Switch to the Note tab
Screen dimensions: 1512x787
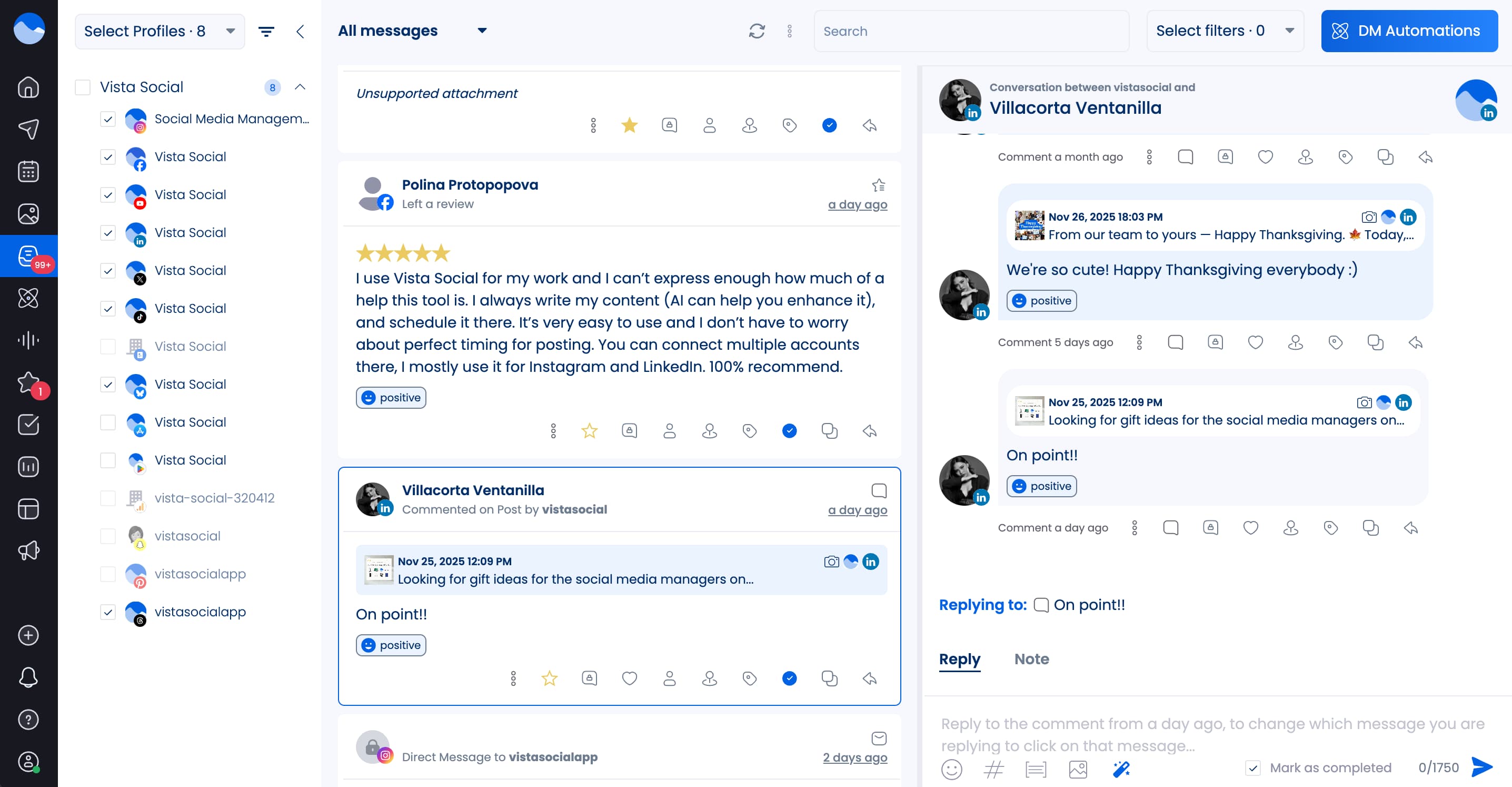click(1031, 659)
